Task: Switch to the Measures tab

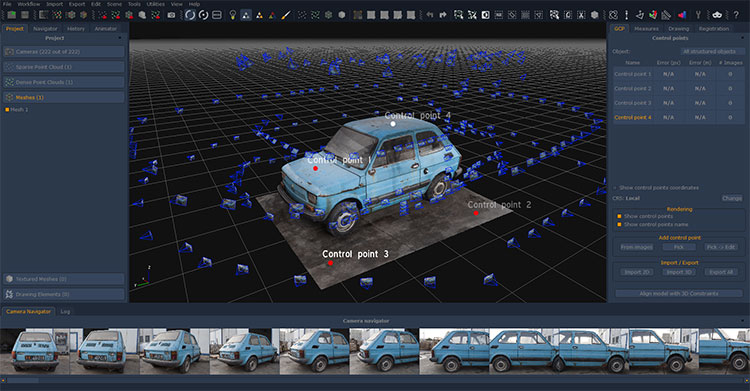Action: click(x=646, y=29)
